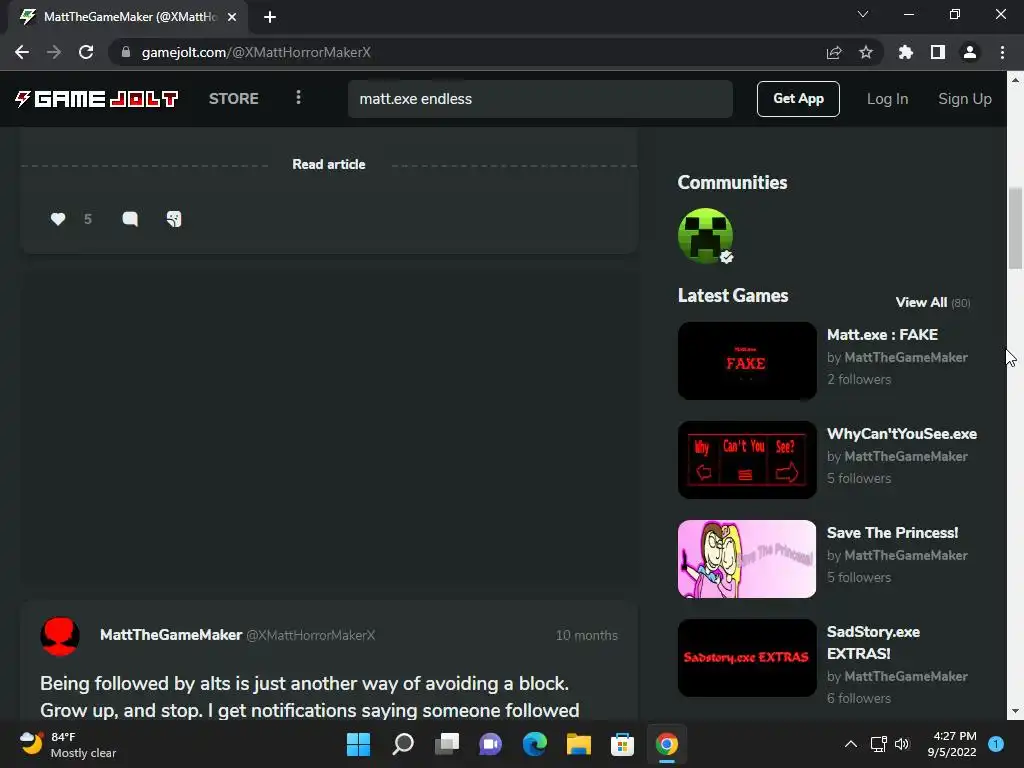Open the Matt.exe : FAKE thumbnail

tap(747, 360)
